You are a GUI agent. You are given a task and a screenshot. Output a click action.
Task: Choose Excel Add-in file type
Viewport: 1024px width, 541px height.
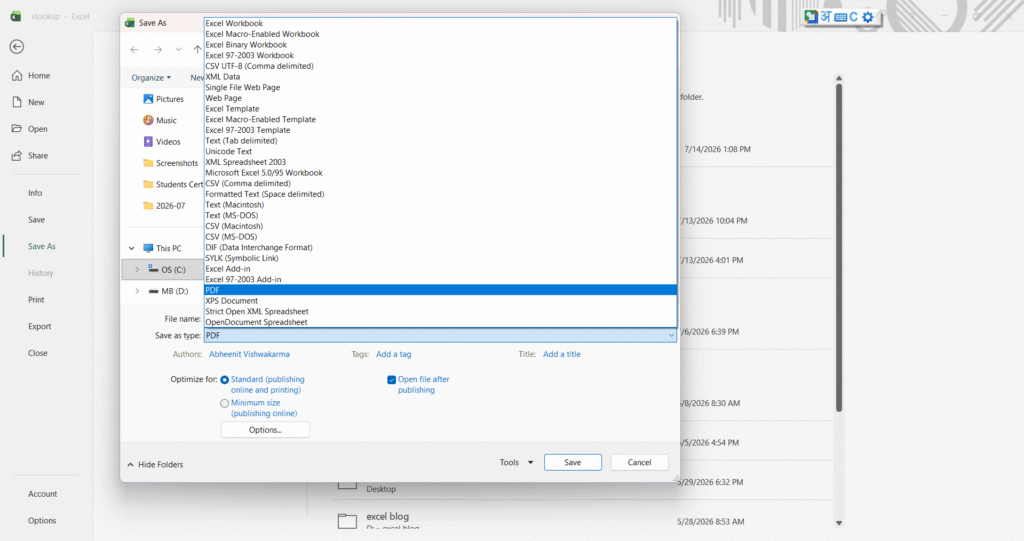tap(440, 269)
